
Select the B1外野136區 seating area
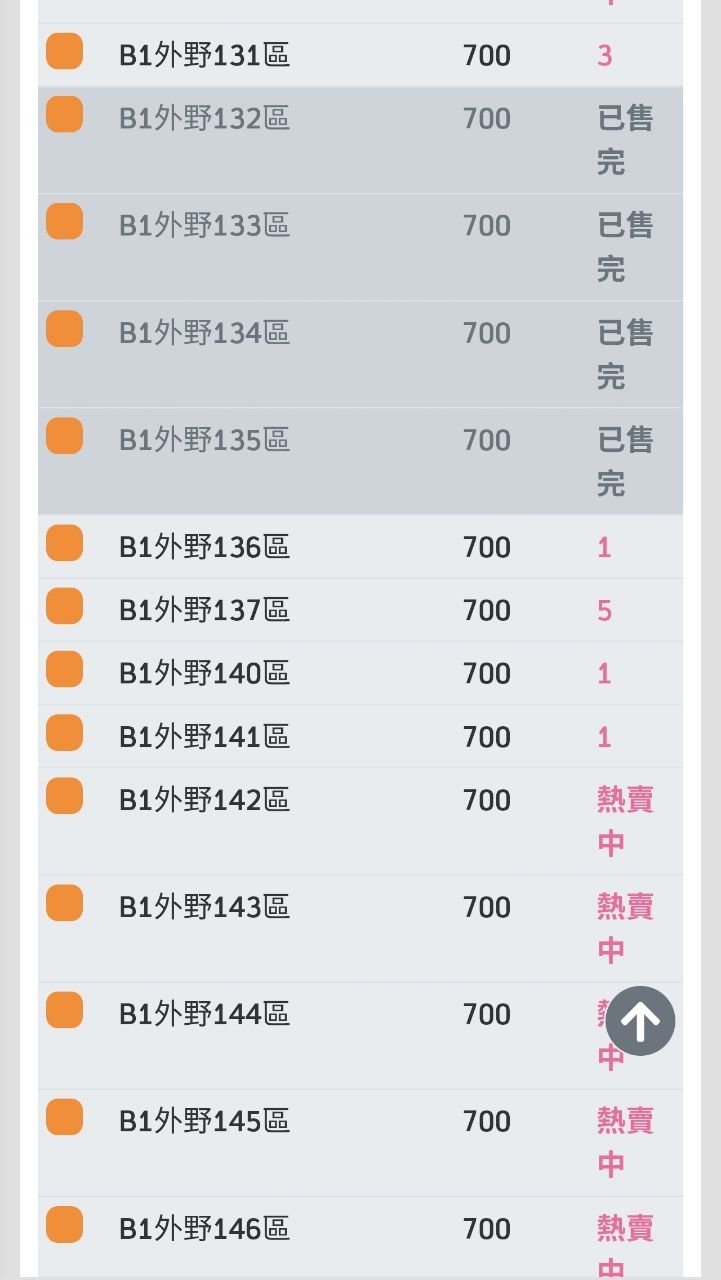[x=204, y=548]
